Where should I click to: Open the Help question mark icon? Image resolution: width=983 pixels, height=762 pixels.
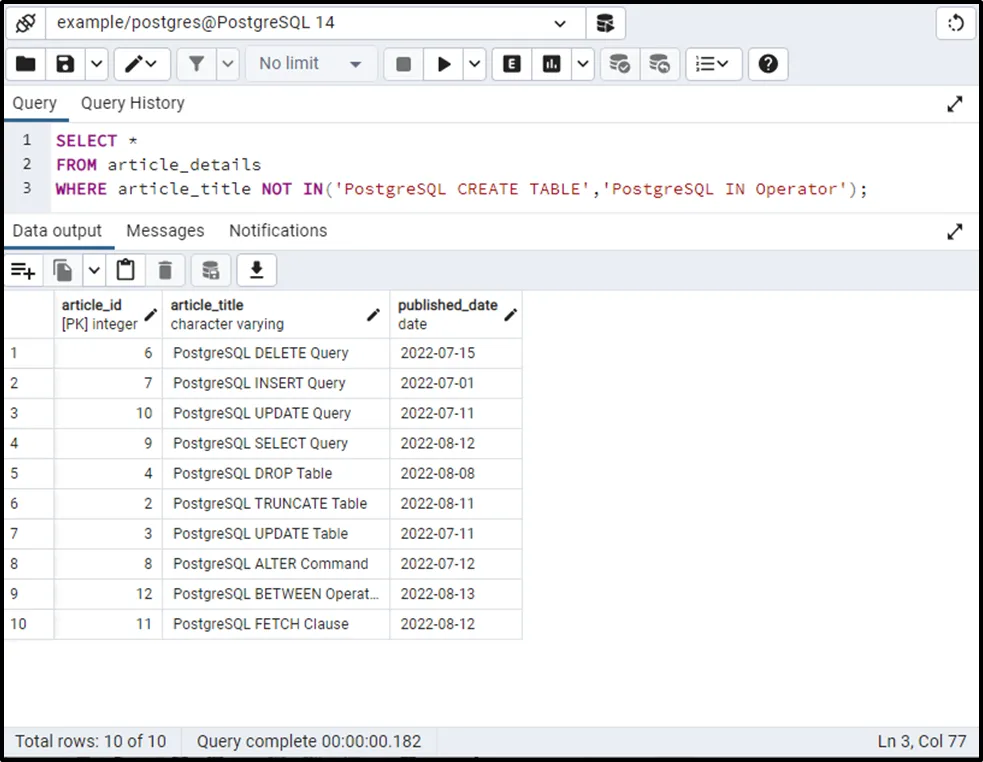coord(768,64)
